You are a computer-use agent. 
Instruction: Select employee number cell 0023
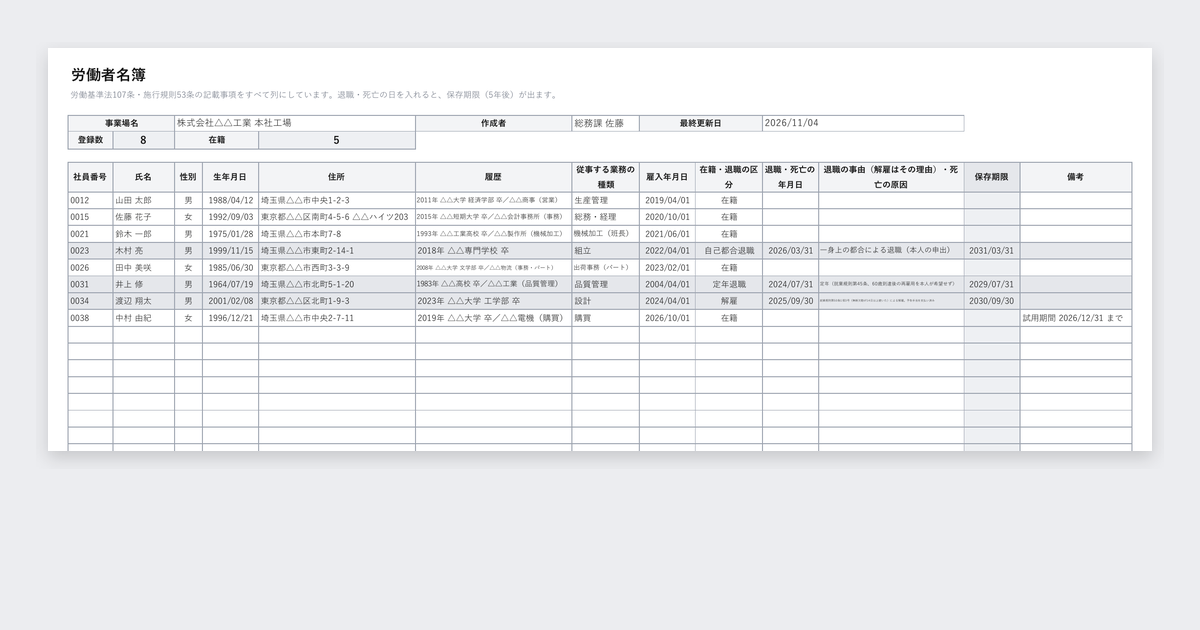pyautogui.click(x=90, y=251)
